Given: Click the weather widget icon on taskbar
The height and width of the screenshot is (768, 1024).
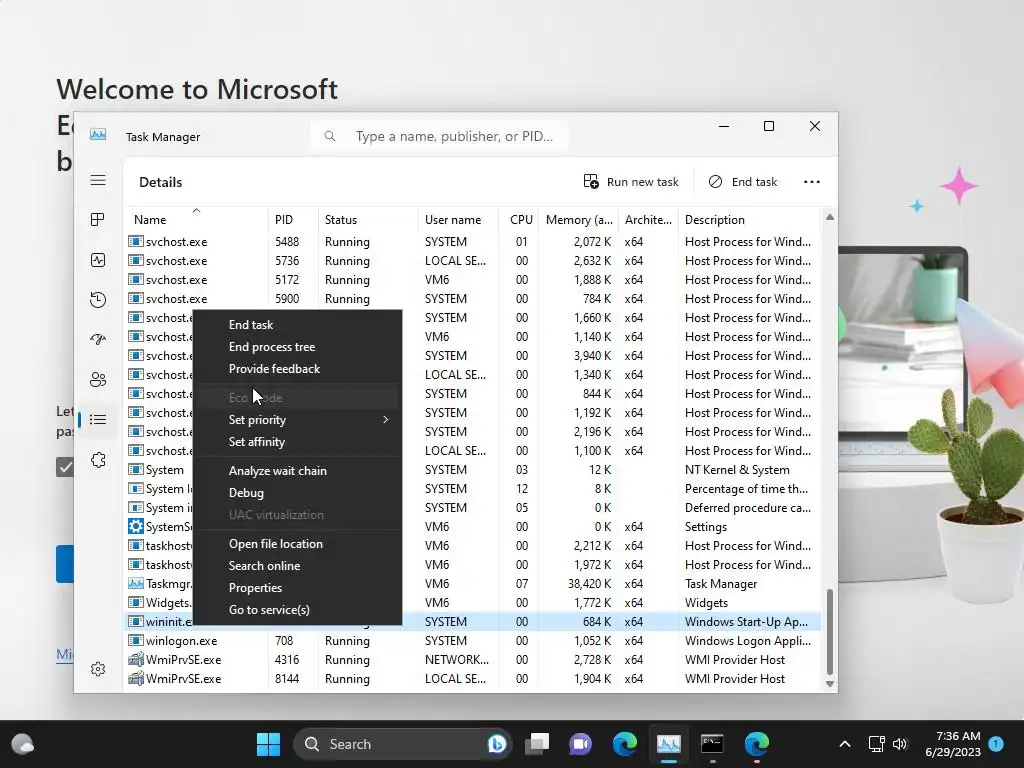Looking at the screenshot, I should [x=23, y=744].
